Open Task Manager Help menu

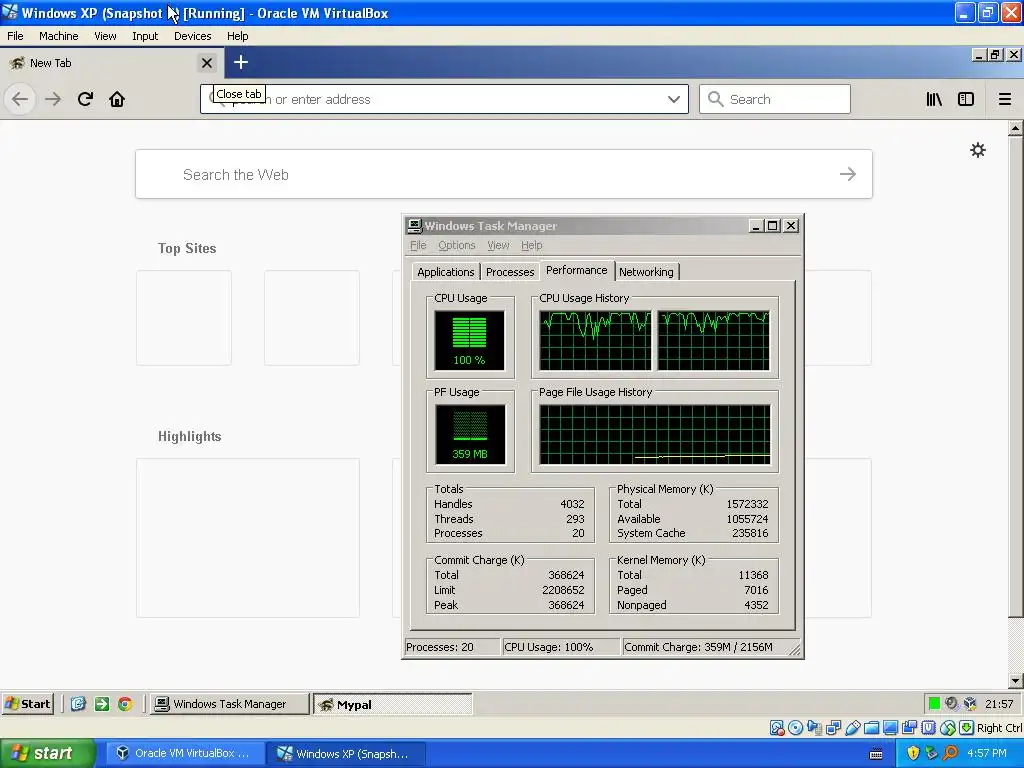[532, 245]
